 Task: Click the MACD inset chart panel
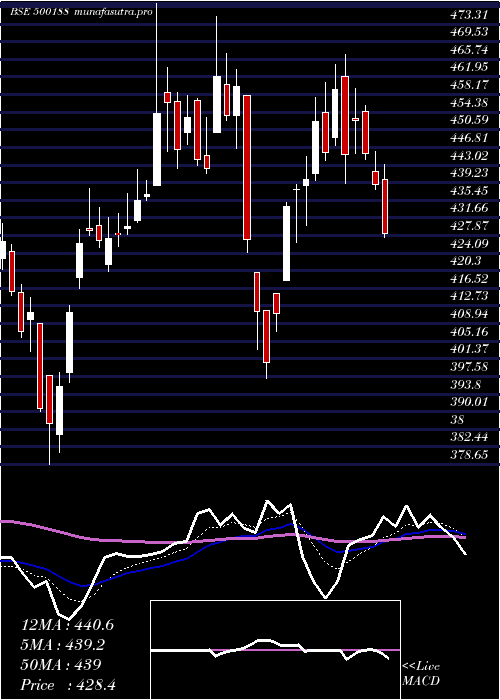[x=275, y=650]
